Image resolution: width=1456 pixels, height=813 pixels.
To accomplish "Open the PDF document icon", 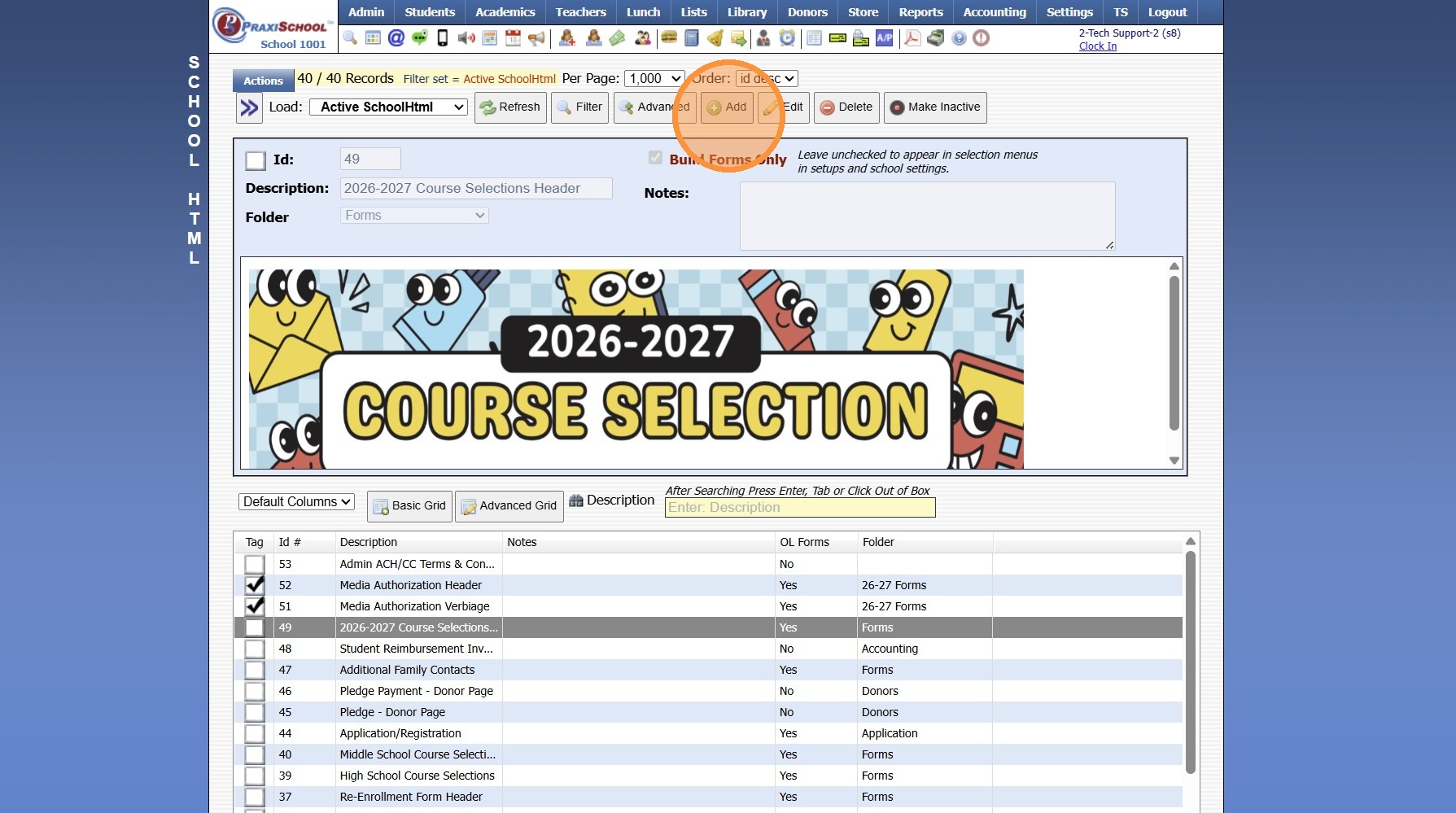I will 912,38.
